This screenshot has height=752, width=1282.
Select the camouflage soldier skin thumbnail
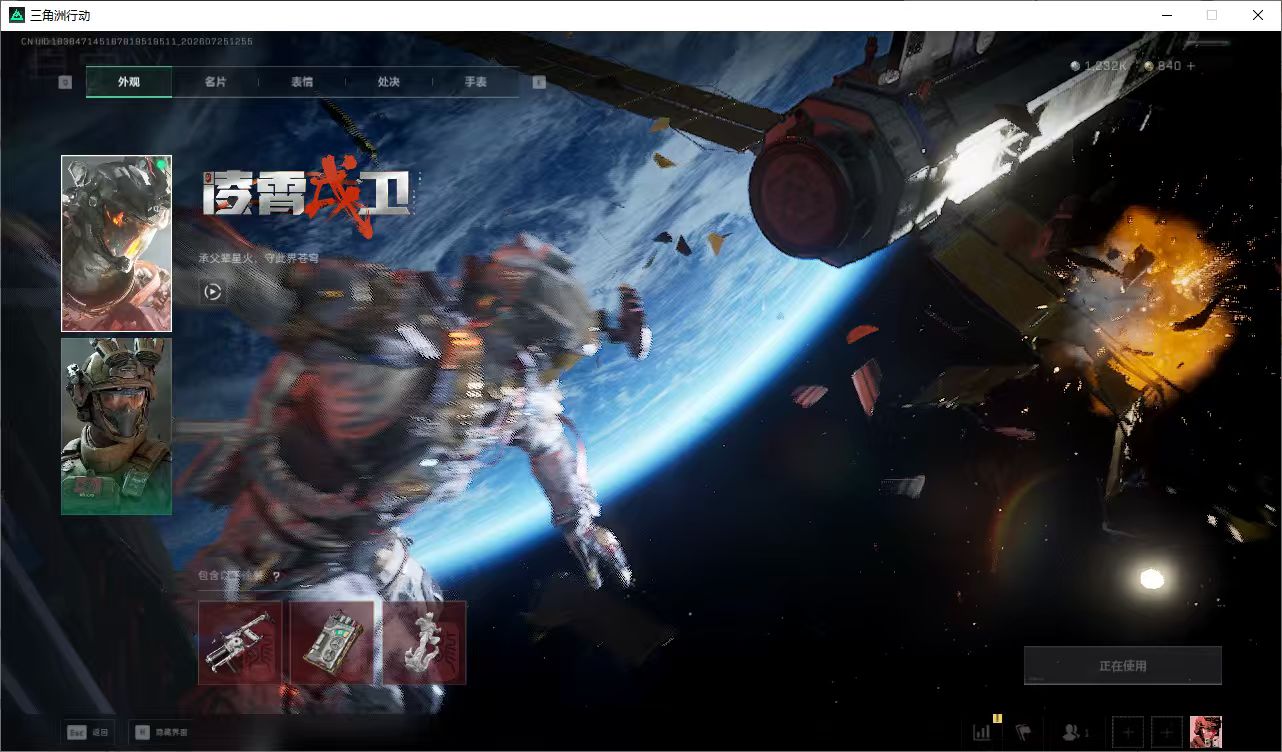[x=116, y=426]
